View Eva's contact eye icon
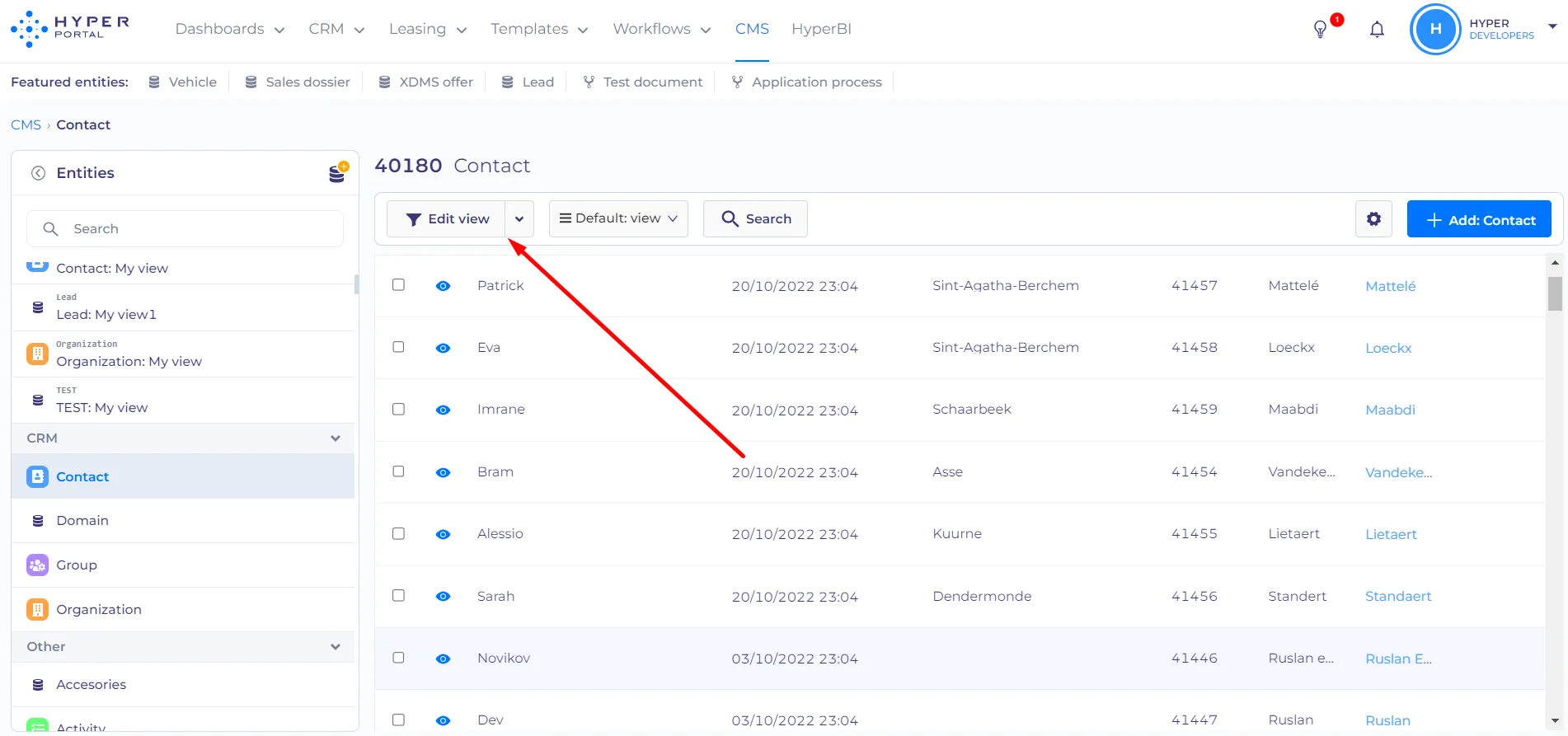 [443, 348]
